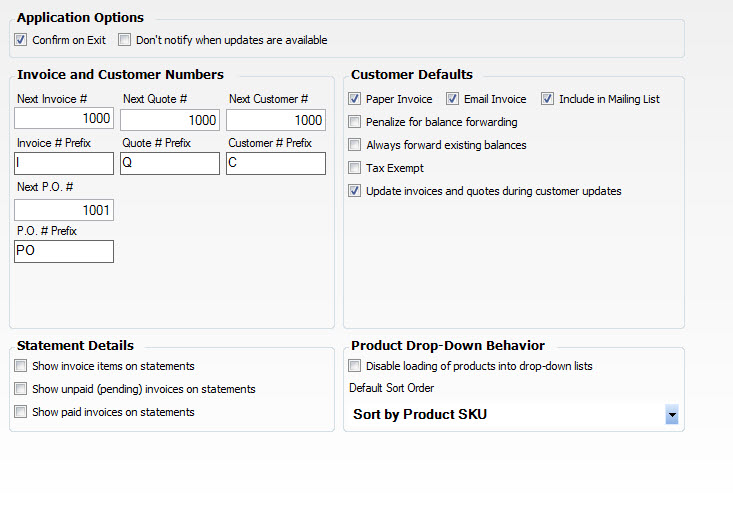Enable Show paid invoices on statements
Screen dimensions: 733x507
21,412
